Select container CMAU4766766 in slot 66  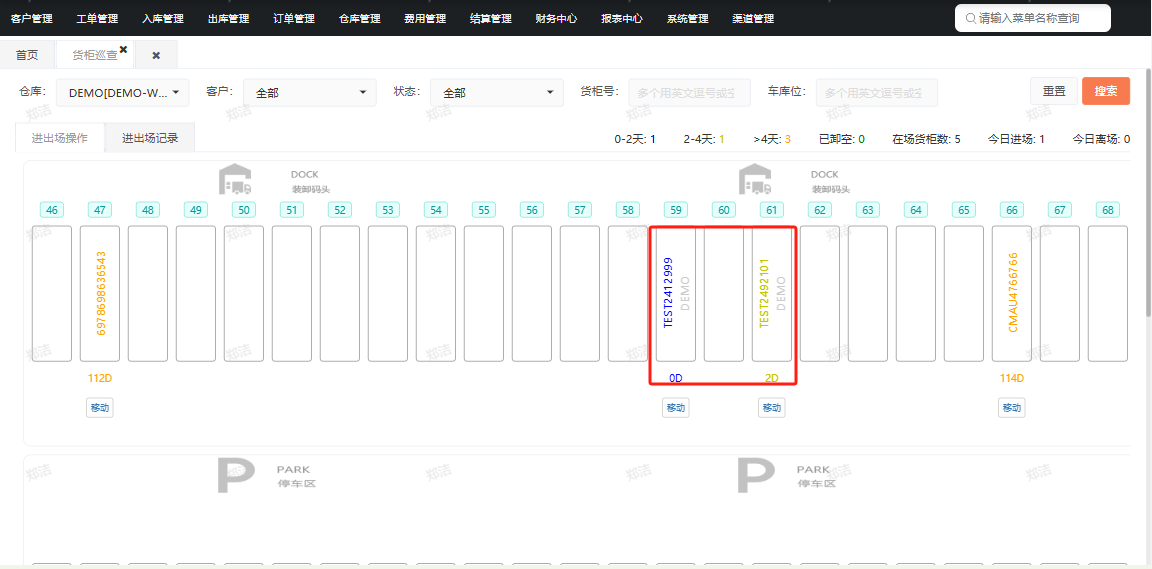(1012, 293)
